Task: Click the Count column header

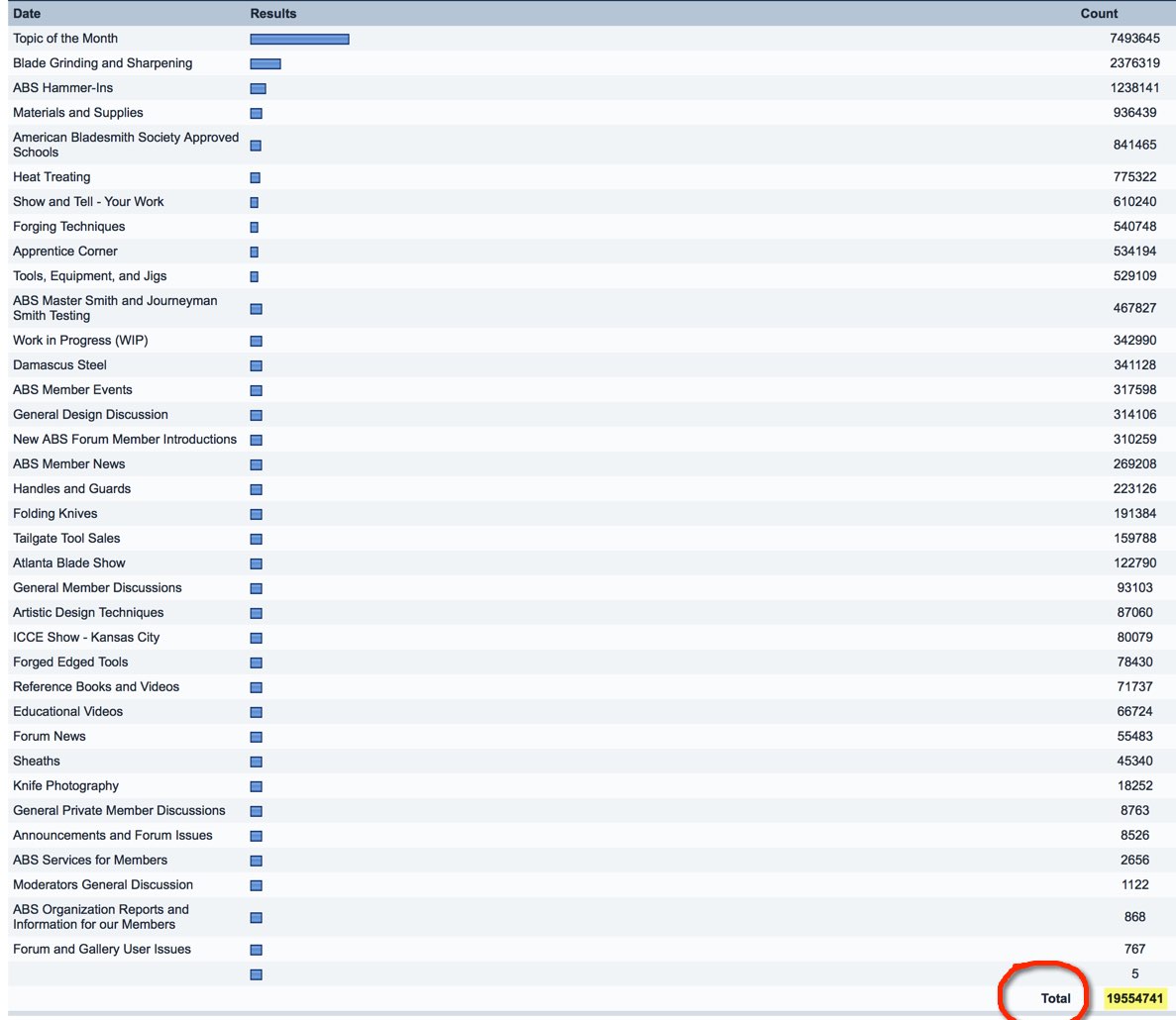Action: pyautogui.click(x=1099, y=14)
